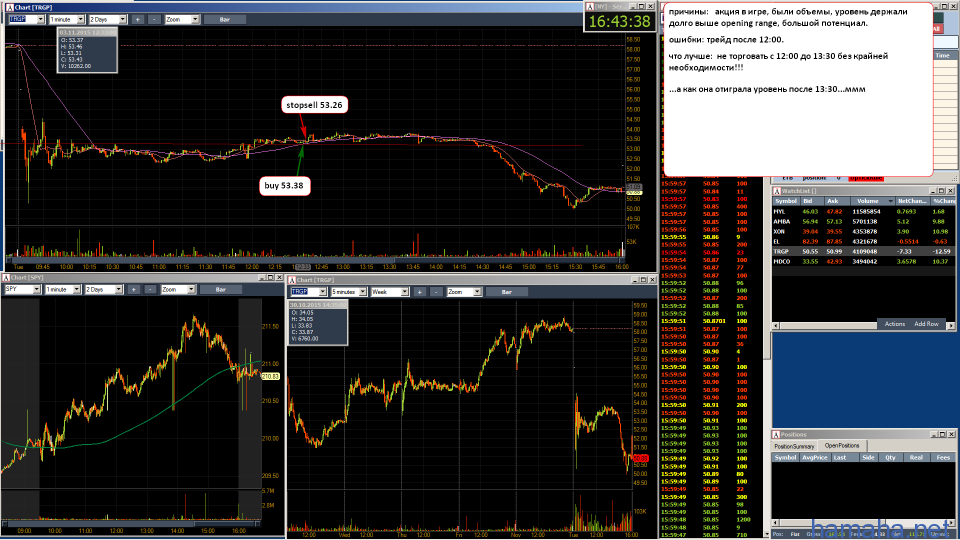The height and width of the screenshot is (540, 960).
Task: Select the TRGP row in WatchList
Action: pyautogui.click(x=863, y=252)
